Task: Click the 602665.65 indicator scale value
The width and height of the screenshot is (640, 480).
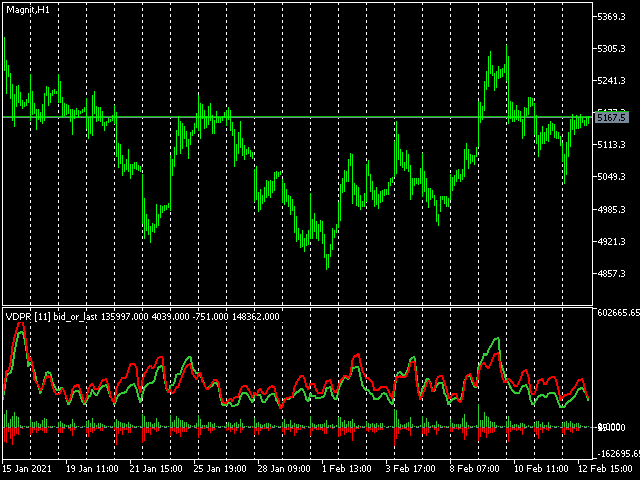Action: click(618, 313)
